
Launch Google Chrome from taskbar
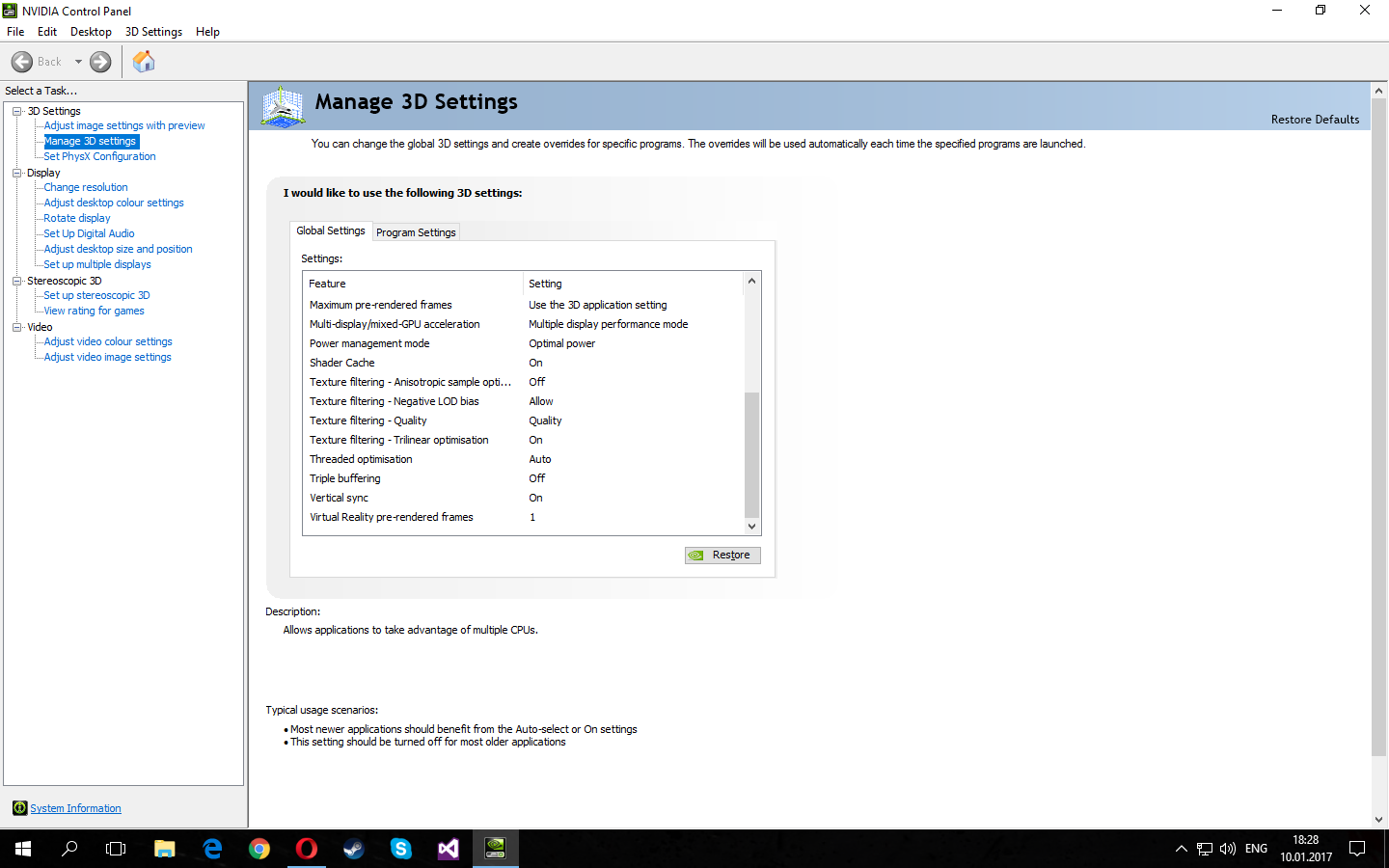click(259, 849)
